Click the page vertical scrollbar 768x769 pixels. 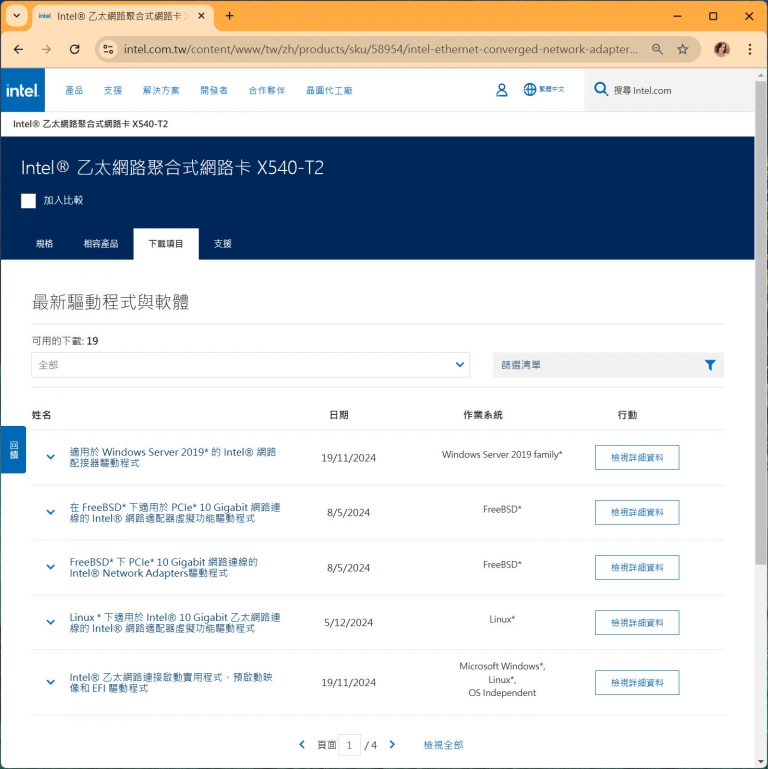pyautogui.click(x=761, y=324)
